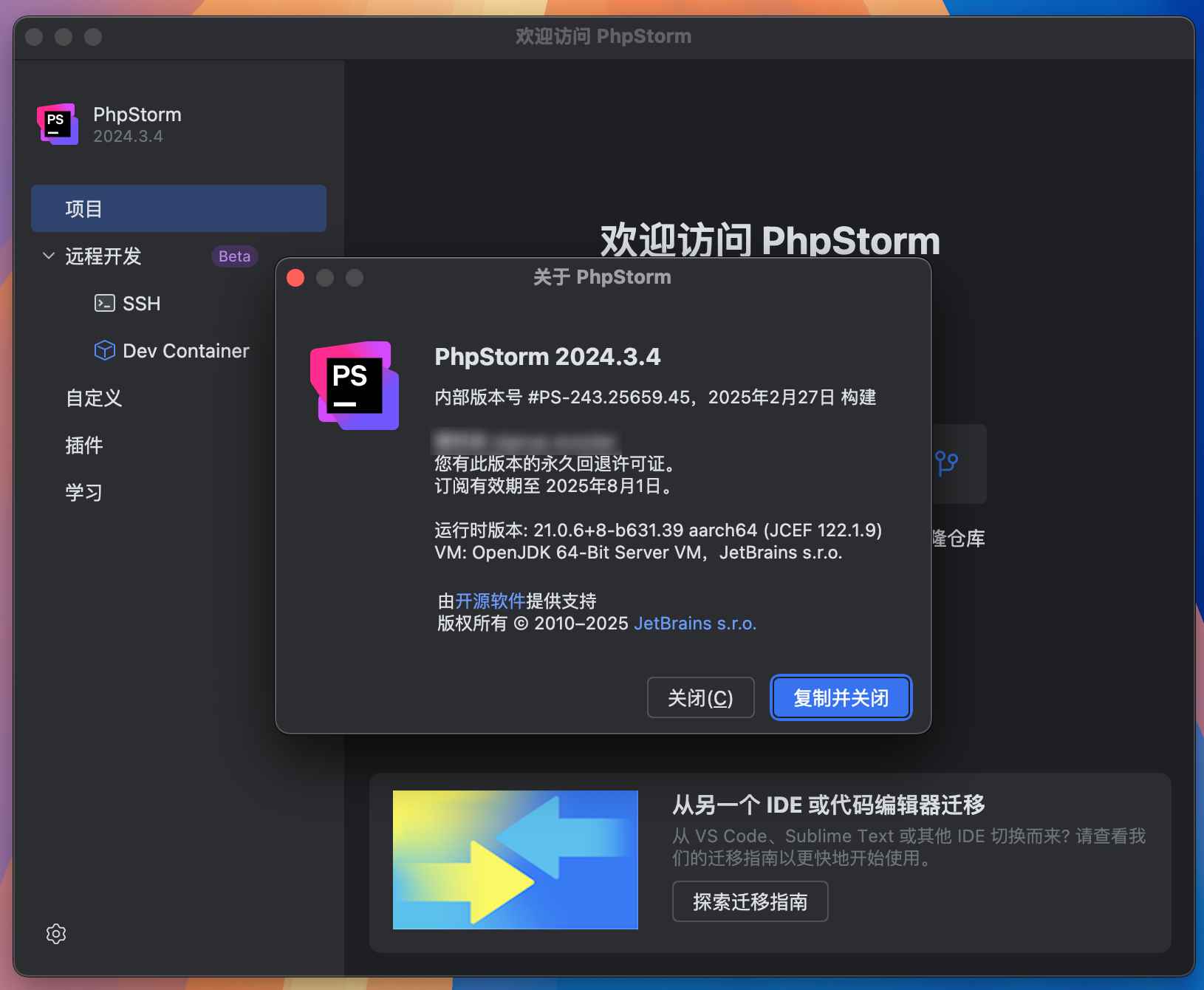The width and height of the screenshot is (1204, 990).
Task: Click the 订阅有效期至 2025年8月1日 text
Action: tap(553, 486)
